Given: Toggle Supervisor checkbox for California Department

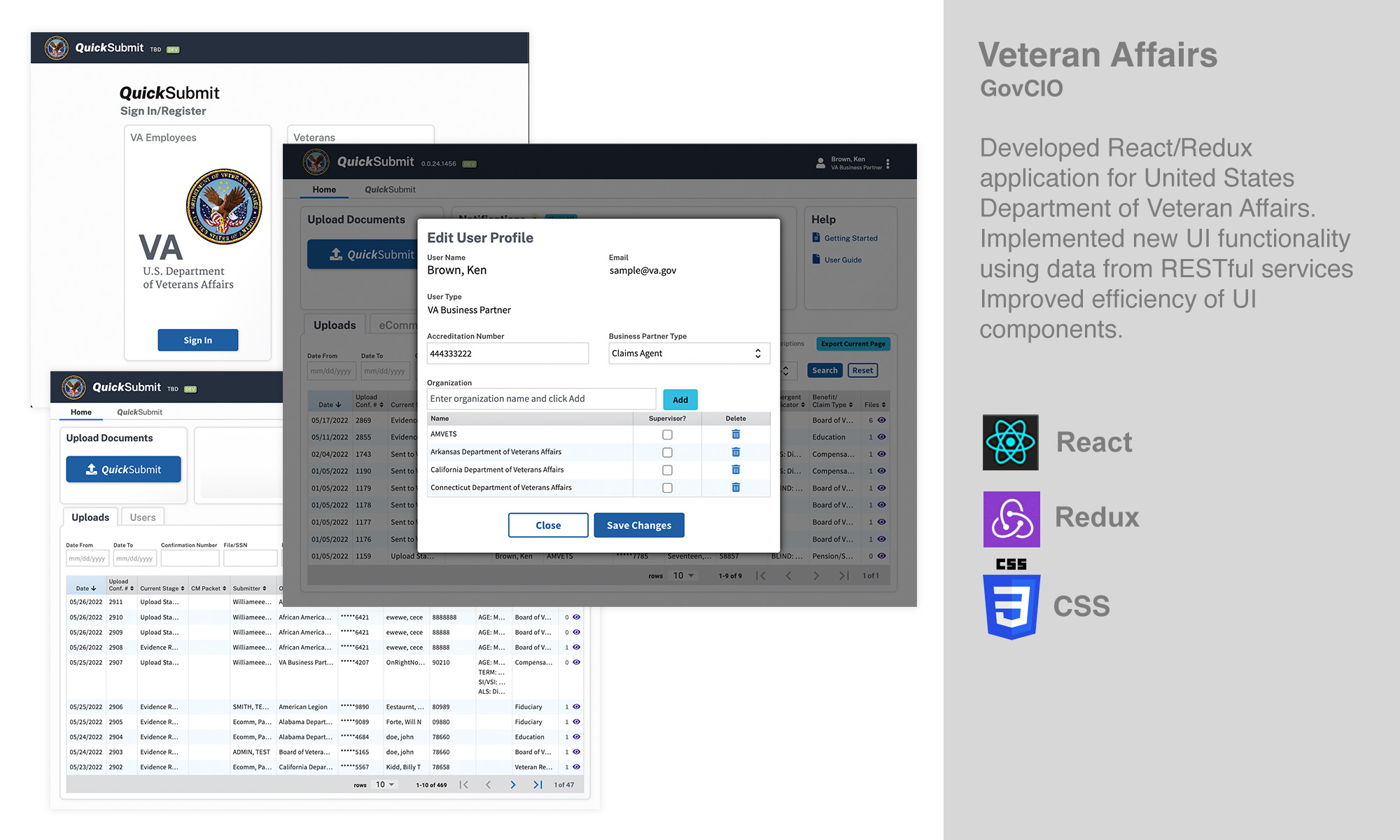Looking at the screenshot, I should click(667, 470).
